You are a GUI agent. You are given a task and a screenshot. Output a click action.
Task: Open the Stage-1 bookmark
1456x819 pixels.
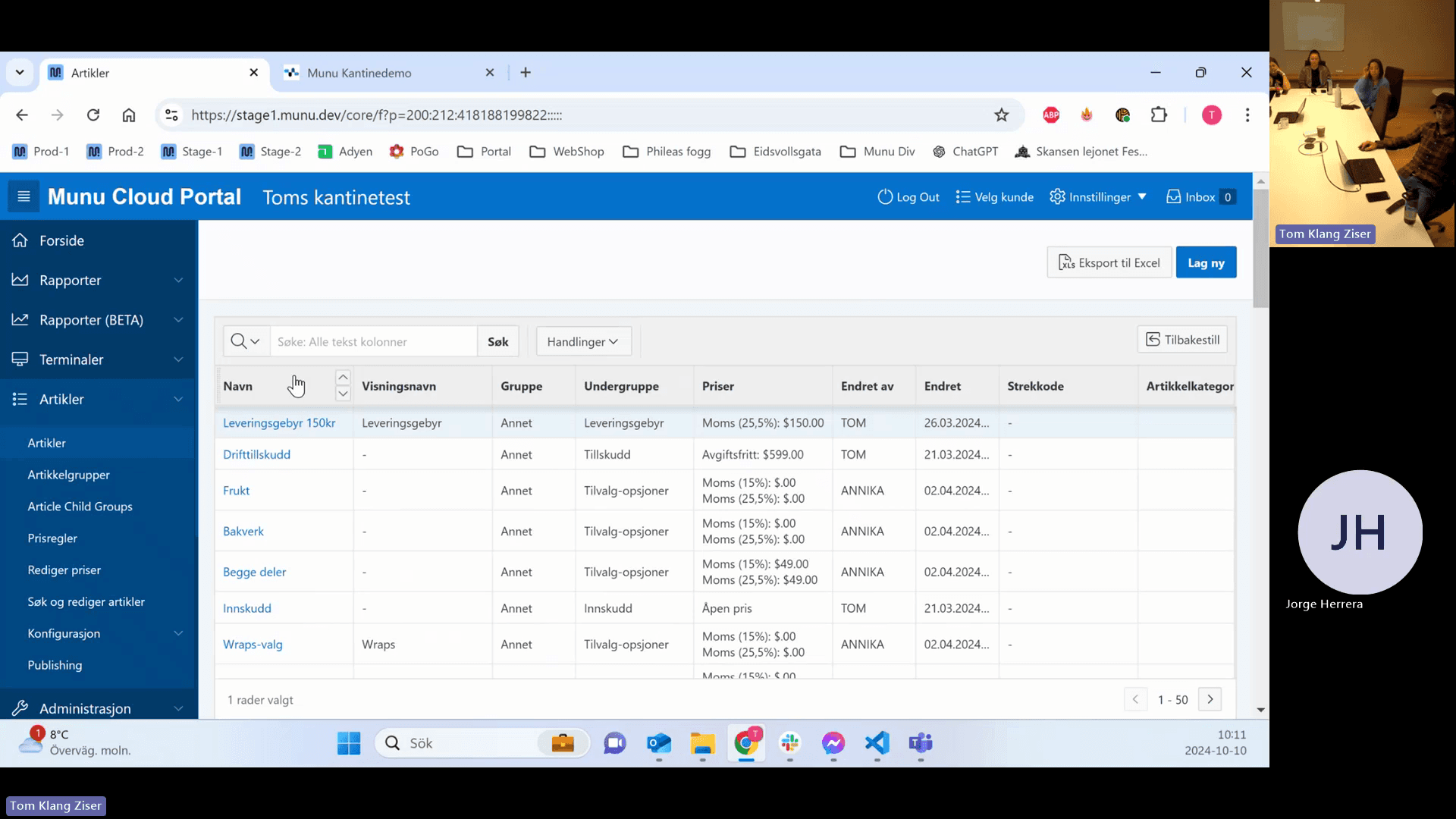[x=193, y=152]
